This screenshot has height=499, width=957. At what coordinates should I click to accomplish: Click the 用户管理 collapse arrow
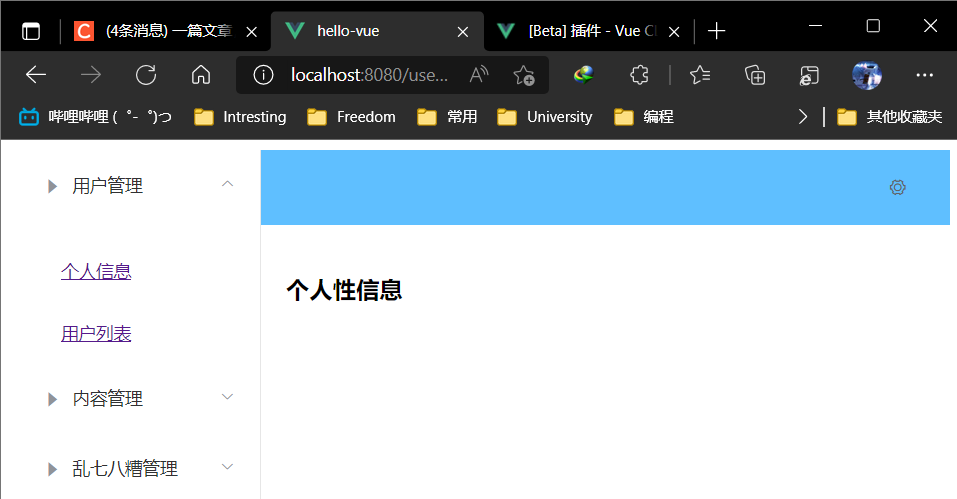[x=227, y=184]
